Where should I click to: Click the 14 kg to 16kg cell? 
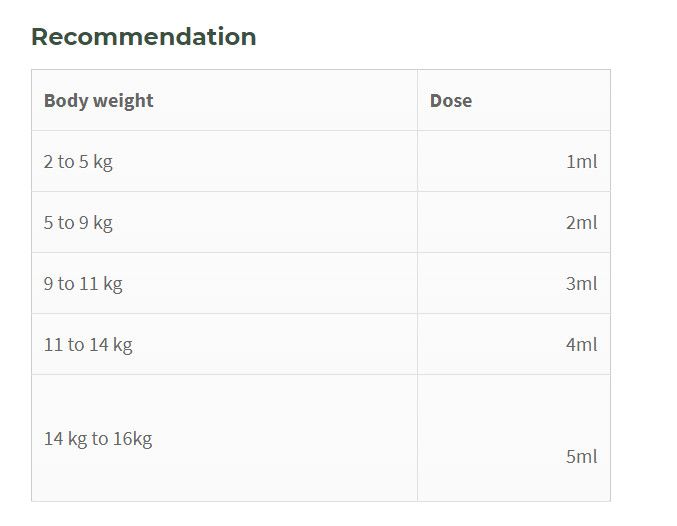tap(225, 438)
